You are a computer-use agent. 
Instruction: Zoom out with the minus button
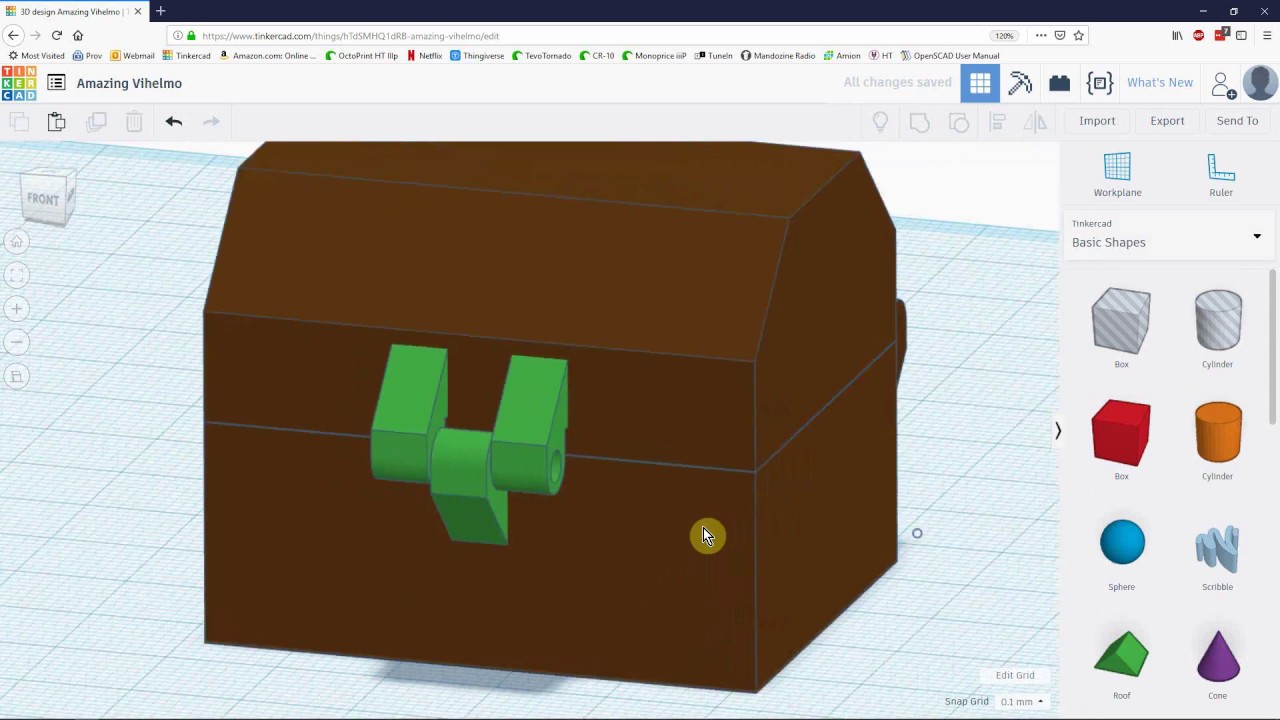point(16,342)
